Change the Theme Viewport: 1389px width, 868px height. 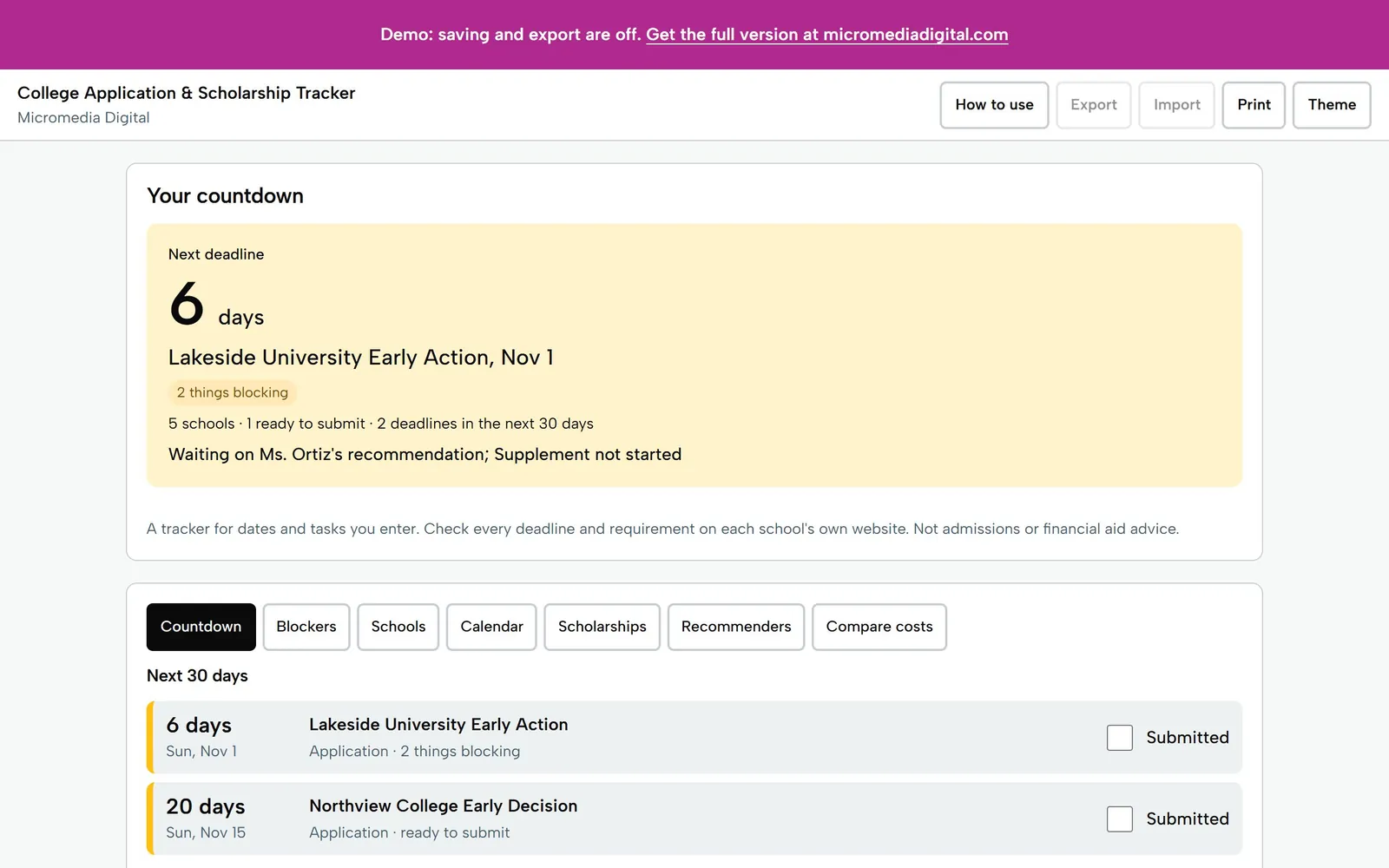1332,105
